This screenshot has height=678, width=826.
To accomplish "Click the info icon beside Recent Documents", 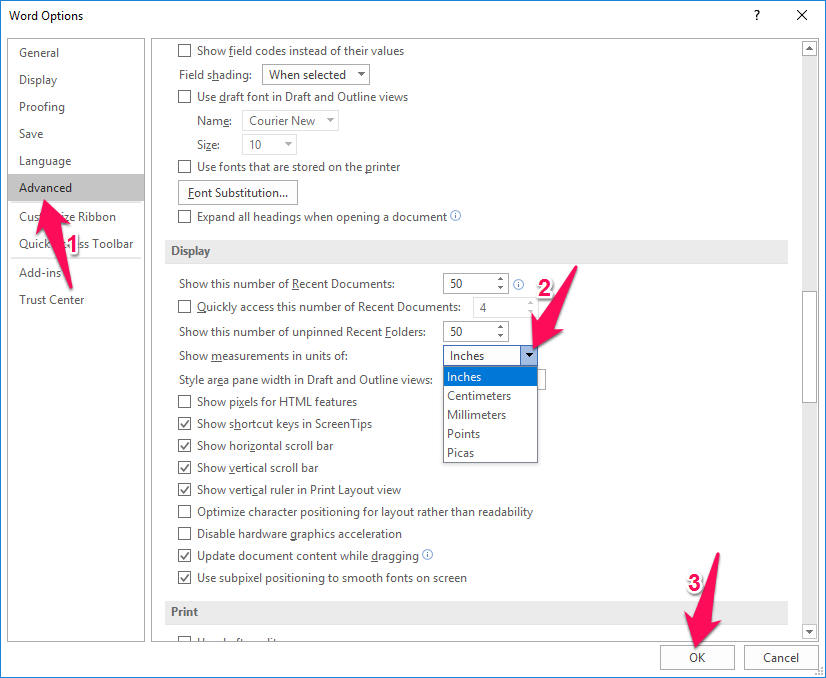I will point(518,285).
